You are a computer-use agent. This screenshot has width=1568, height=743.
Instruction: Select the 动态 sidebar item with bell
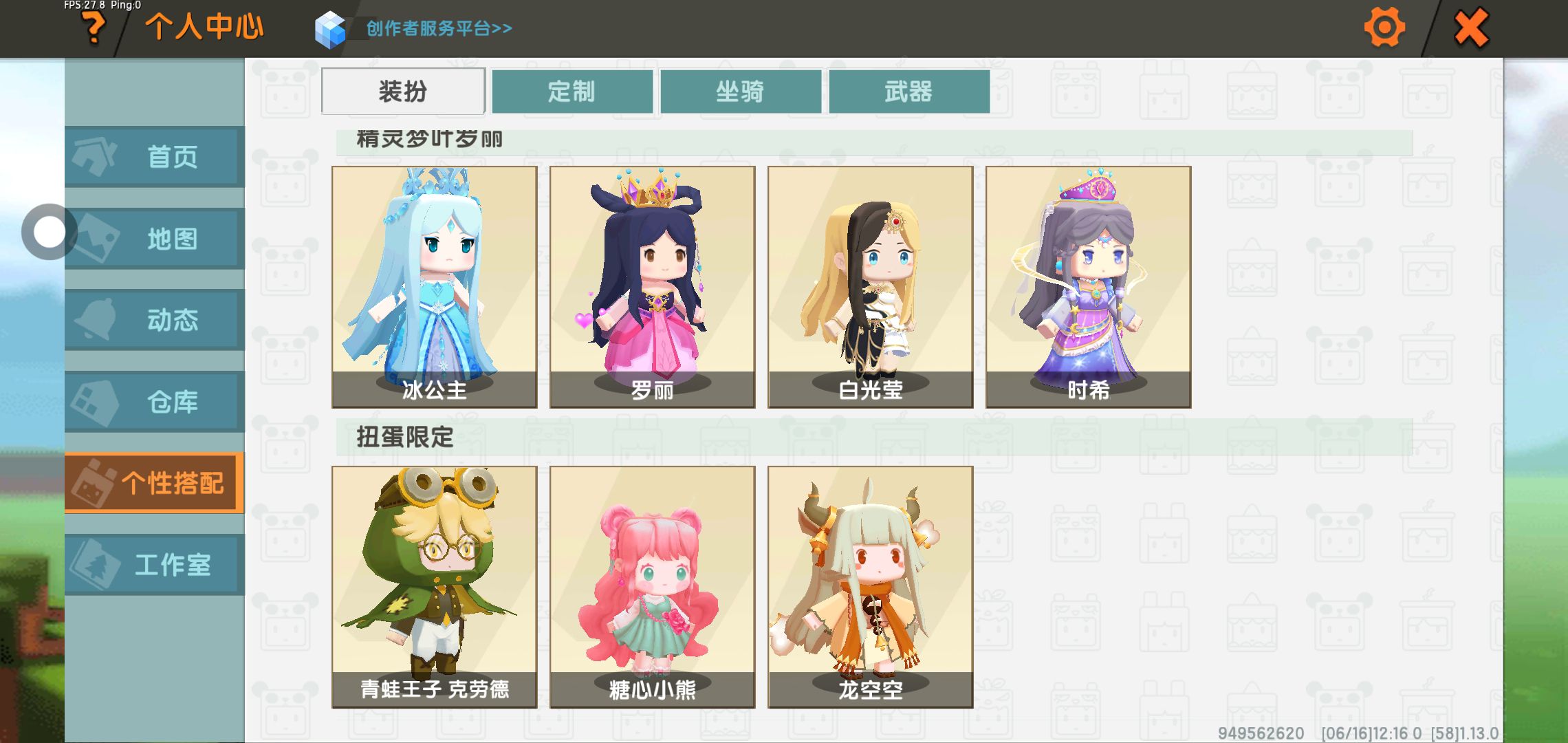[x=155, y=320]
